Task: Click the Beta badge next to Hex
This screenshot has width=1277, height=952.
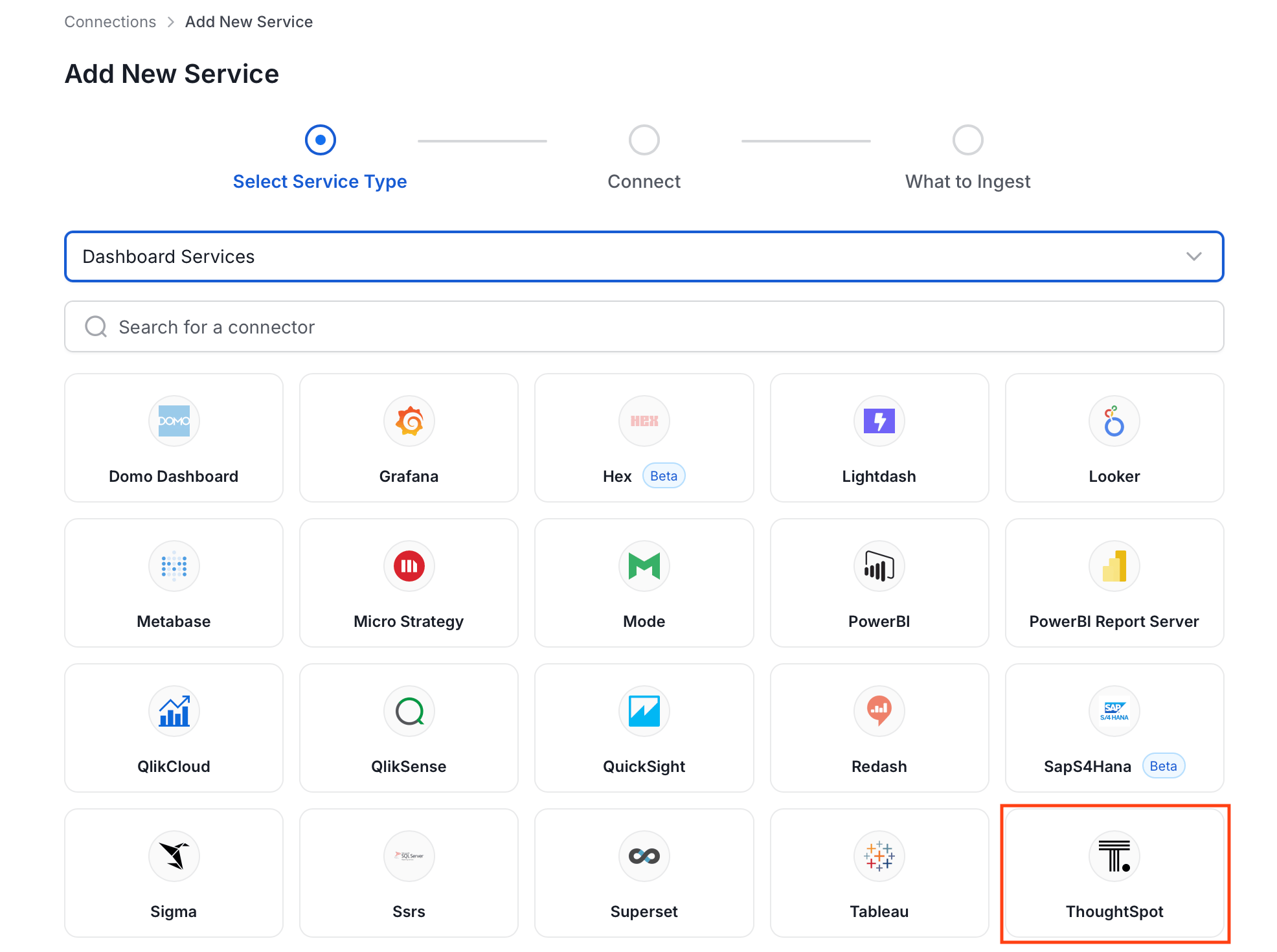Action: (x=664, y=476)
